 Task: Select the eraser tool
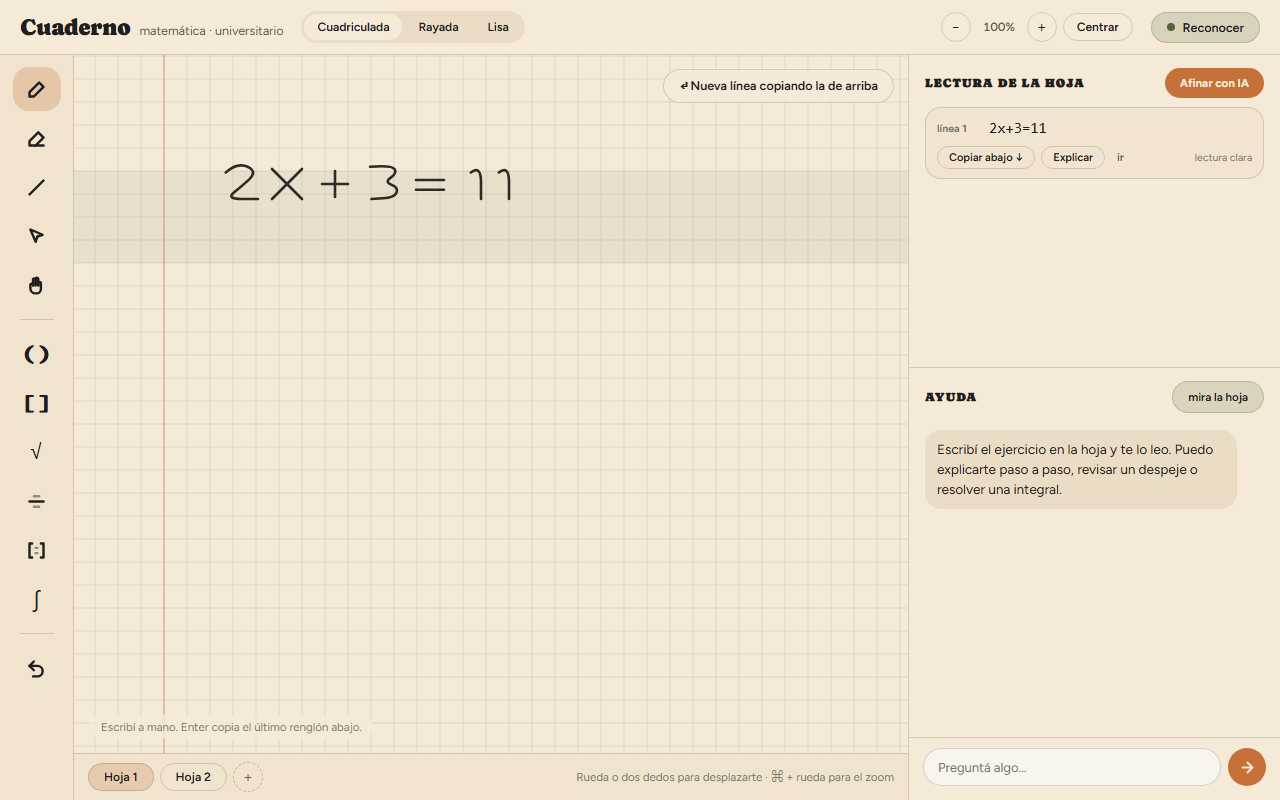[37, 139]
